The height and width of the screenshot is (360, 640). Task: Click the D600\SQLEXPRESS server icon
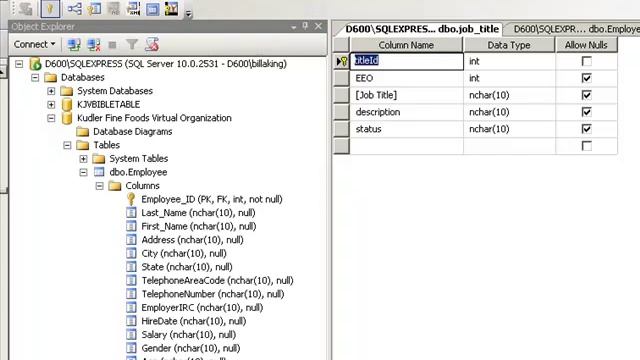tap(36, 64)
